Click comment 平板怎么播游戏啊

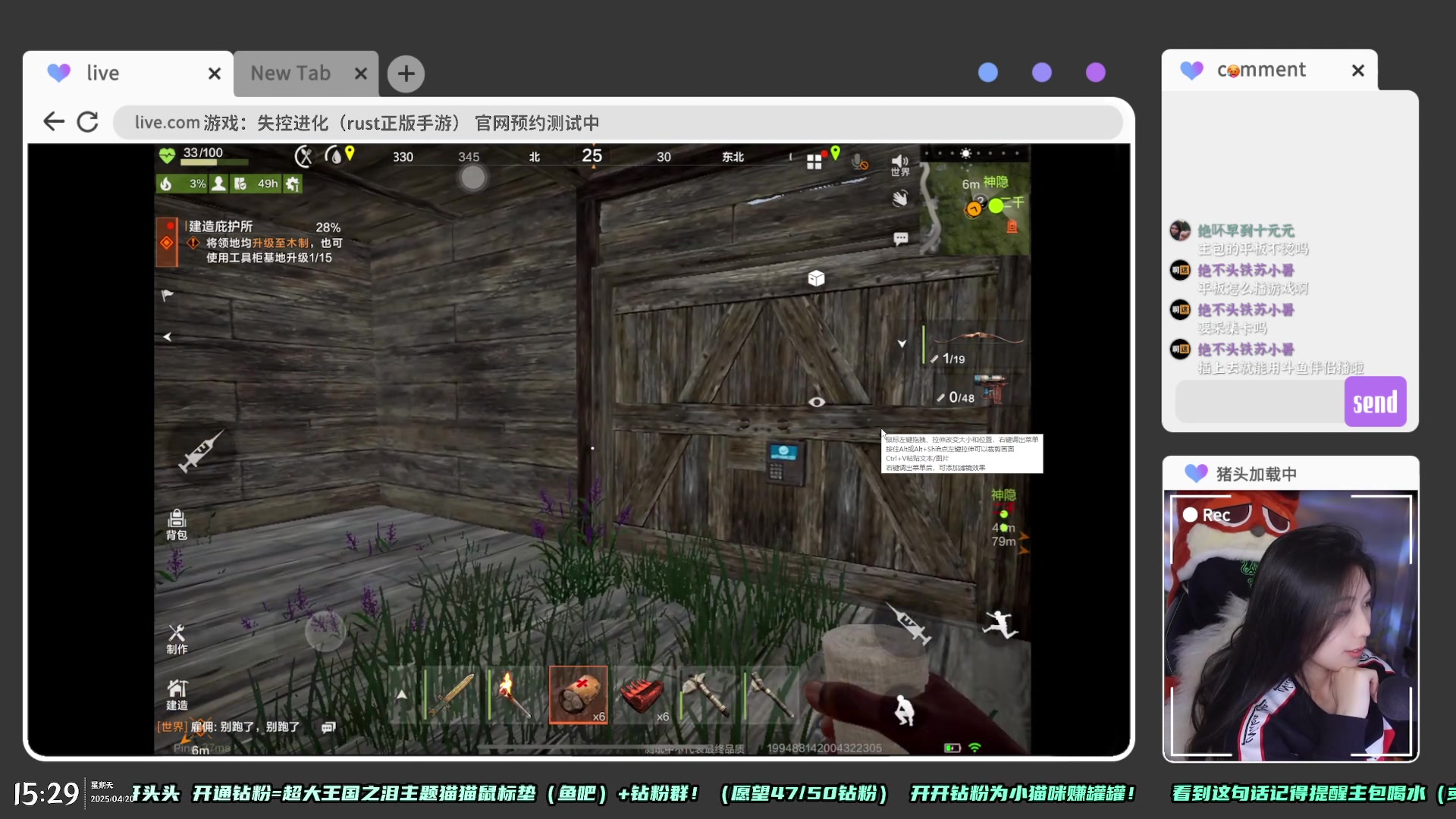click(1253, 289)
